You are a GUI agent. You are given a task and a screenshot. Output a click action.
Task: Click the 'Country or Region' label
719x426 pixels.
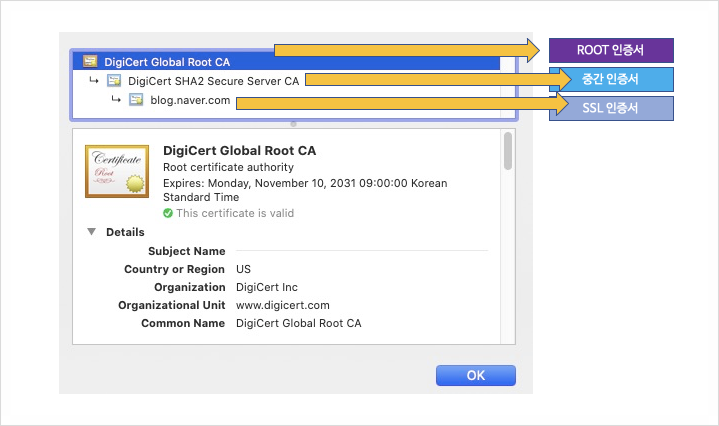tap(174, 269)
